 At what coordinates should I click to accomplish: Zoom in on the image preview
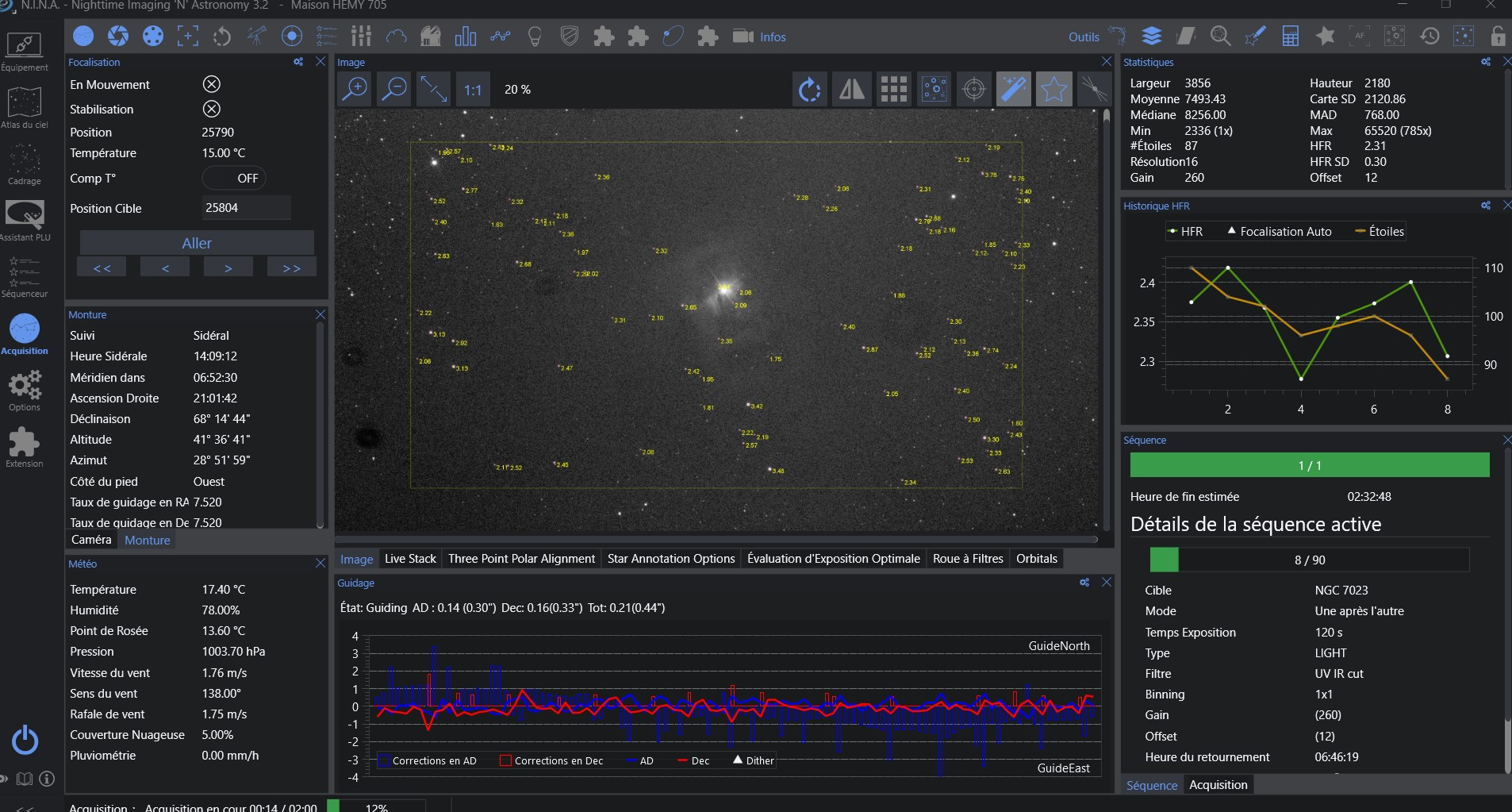tap(355, 89)
